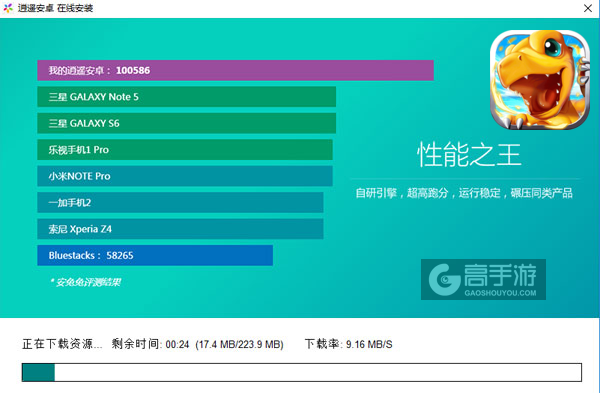The height and width of the screenshot is (393, 600).
Task: Select the 一加手机2 bar
Action: 180,202
